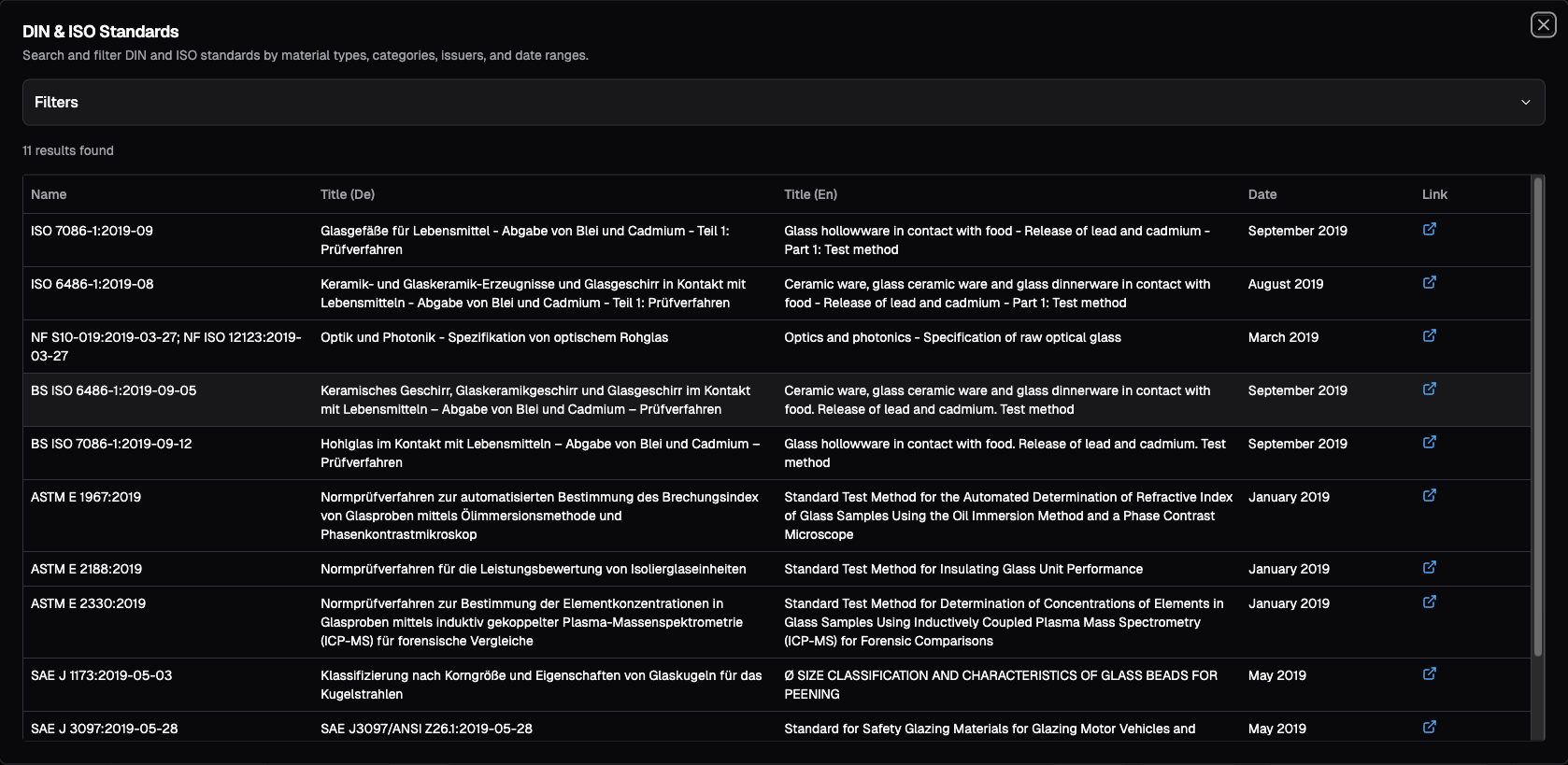
Task: Close the DIN & ISO Standards dialog
Action: click(1543, 25)
